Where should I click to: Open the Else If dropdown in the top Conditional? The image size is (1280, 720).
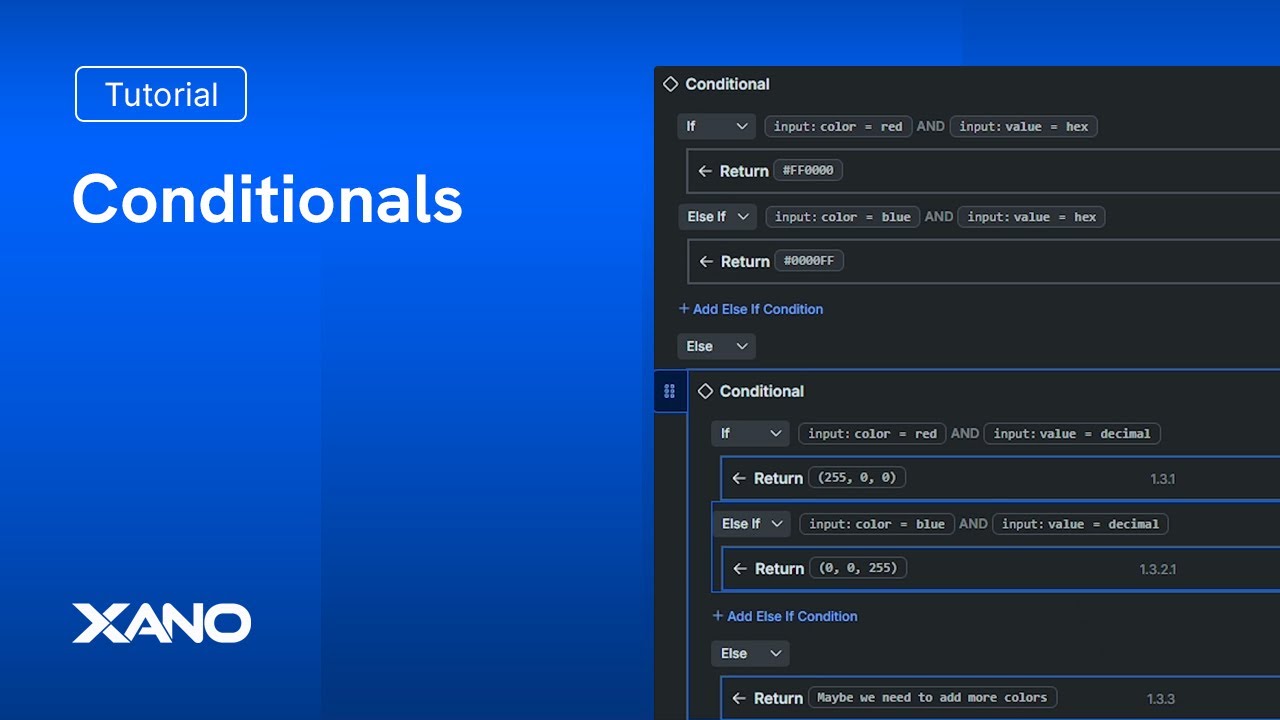(x=717, y=216)
